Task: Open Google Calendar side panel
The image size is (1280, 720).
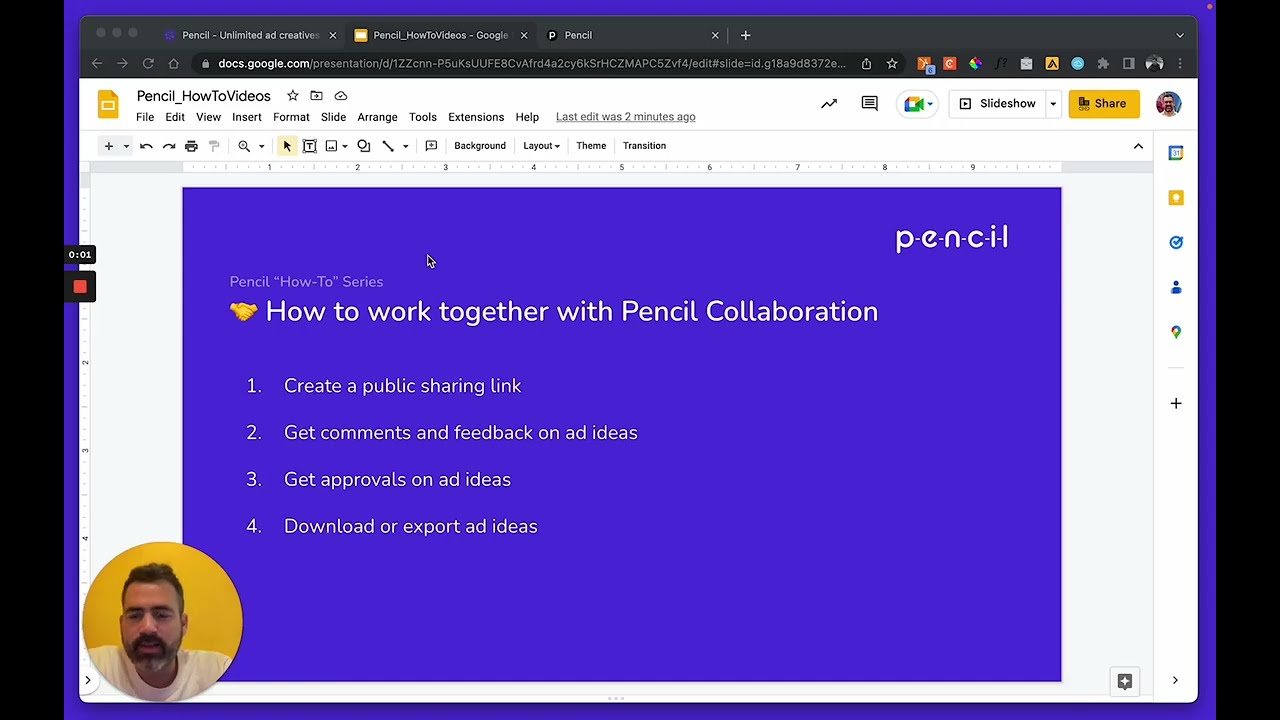Action: [1176, 153]
